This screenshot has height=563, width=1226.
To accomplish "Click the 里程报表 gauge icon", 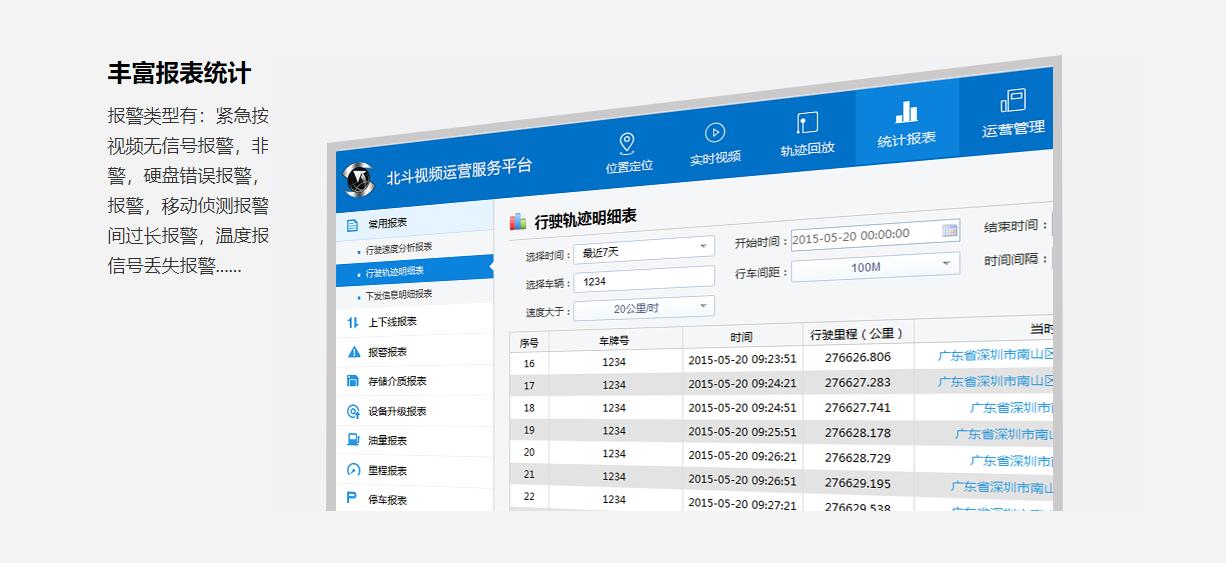I will [352, 470].
